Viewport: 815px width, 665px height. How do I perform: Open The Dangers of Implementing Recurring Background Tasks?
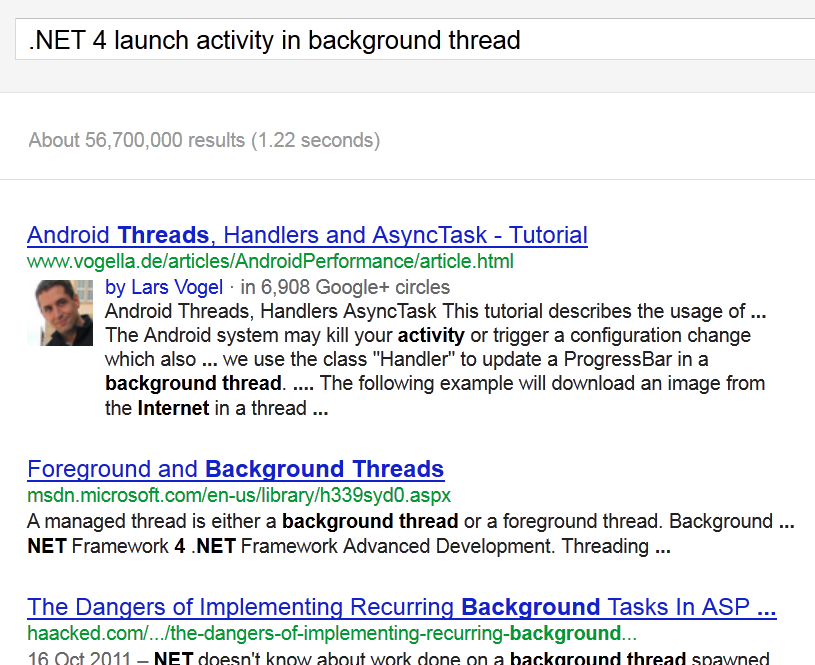click(401, 607)
